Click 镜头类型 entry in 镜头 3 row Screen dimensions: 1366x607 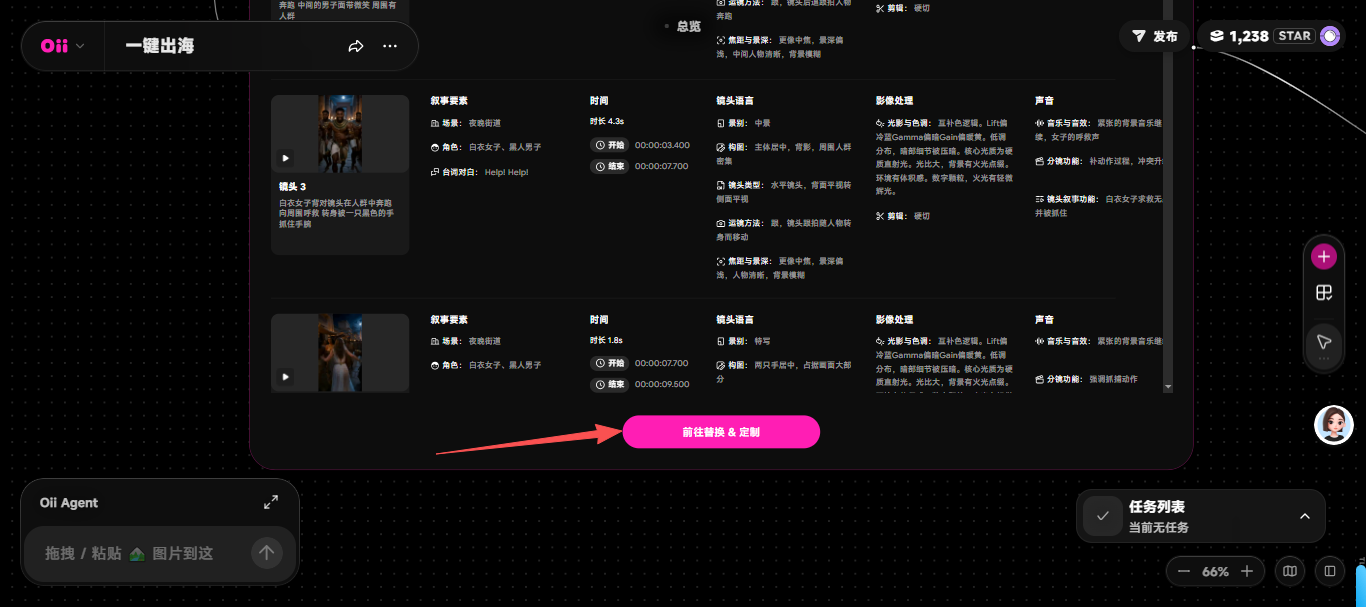(784, 191)
